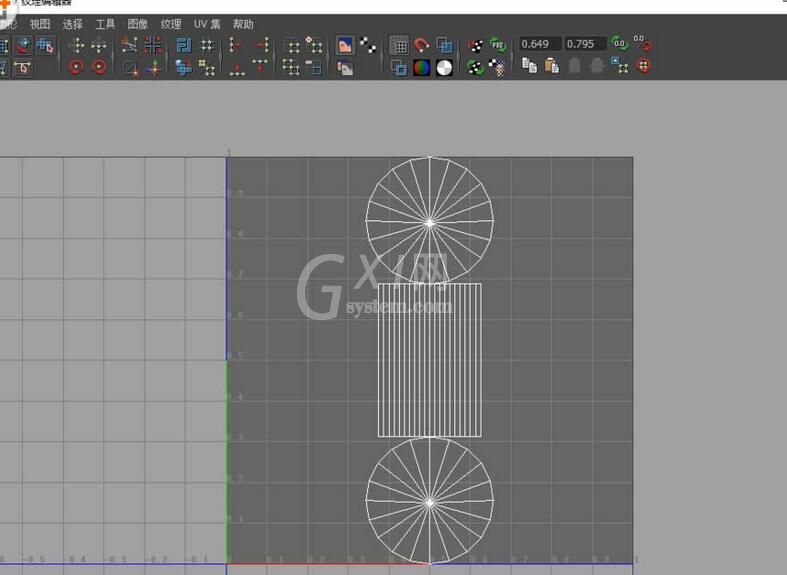Snap selected UVs to grid icon
The image size is (787, 575).
point(206,46)
